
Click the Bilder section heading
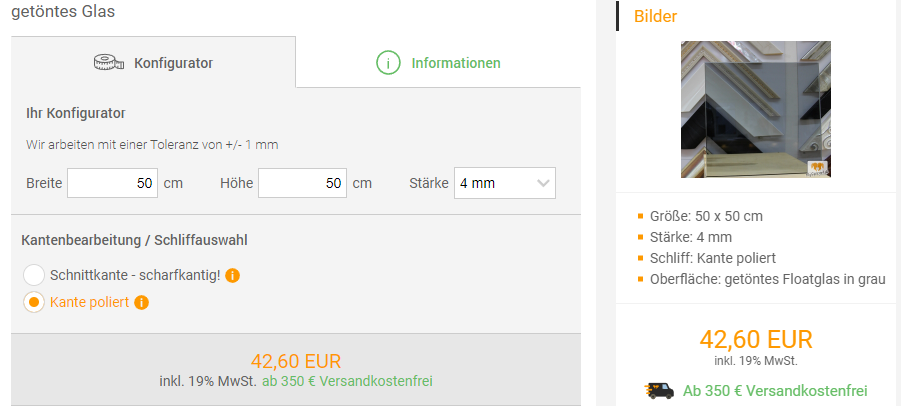tap(655, 16)
